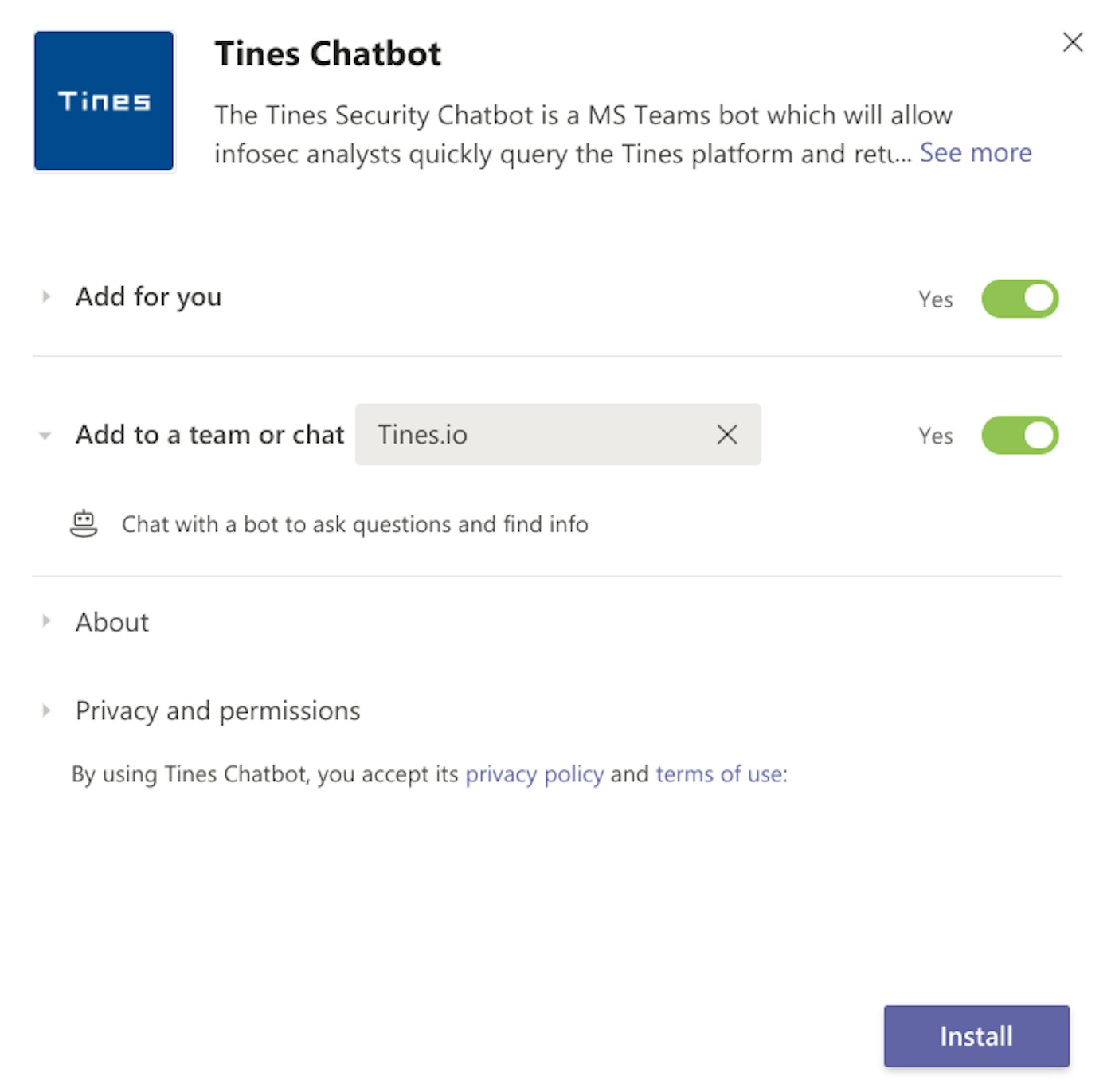Collapse the Add to a team or chat section
Viewport: 1115px width, 1092px height.
pyautogui.click(x=45, y=436)
